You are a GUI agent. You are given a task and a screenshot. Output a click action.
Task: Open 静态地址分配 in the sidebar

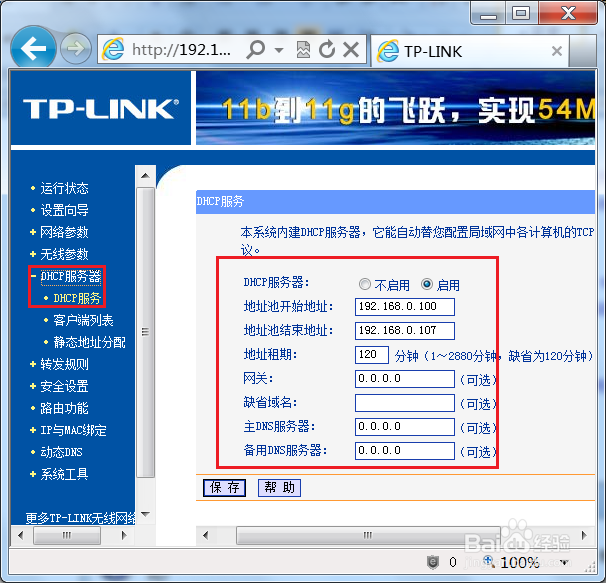click(x=90, y=342)
